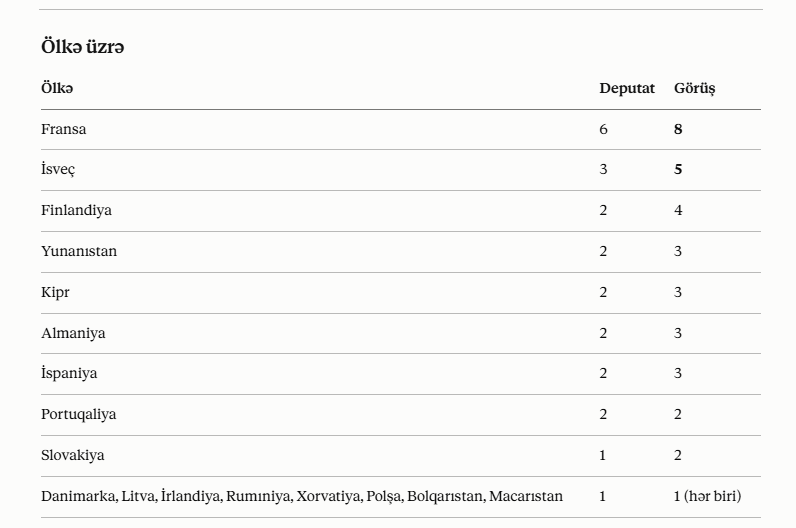Select the Kipr row label
Screen dimensions: 796x528
tap(55, 292)
